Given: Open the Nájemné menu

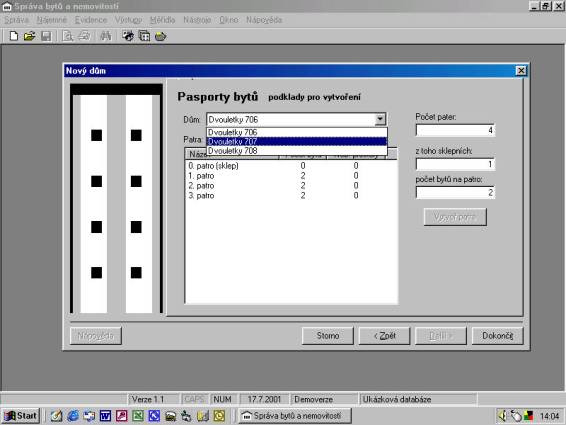Looking at the screenshot, I should (52, 20).
